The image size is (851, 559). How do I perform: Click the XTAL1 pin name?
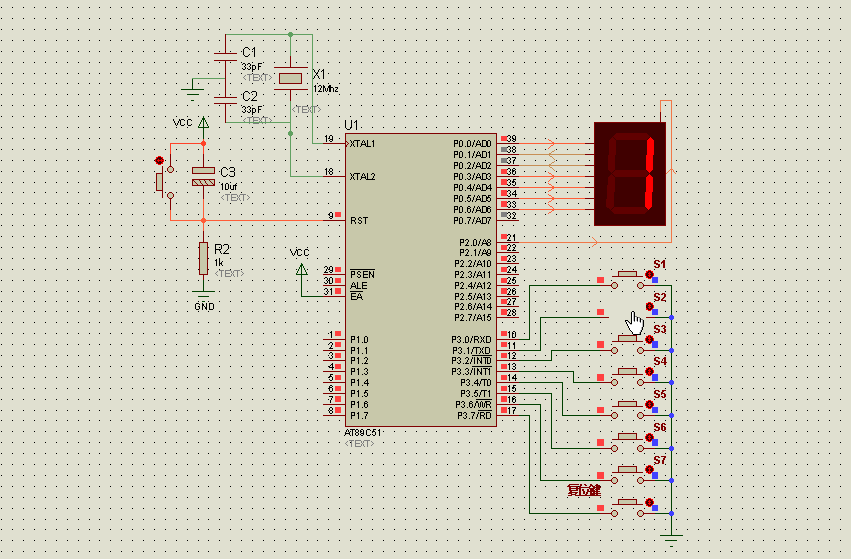pos(362,144)
